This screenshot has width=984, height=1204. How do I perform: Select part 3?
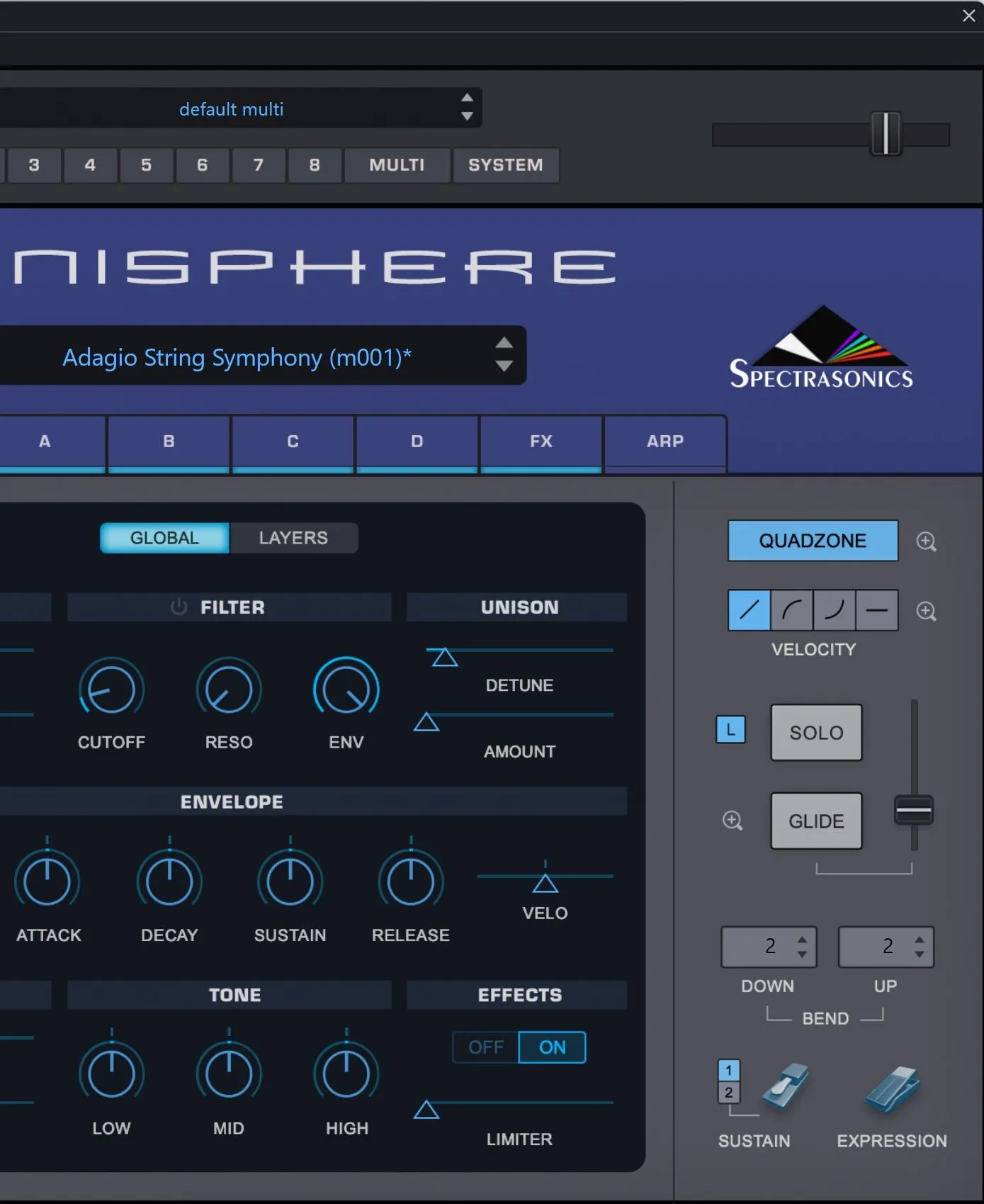pos(33,165)
